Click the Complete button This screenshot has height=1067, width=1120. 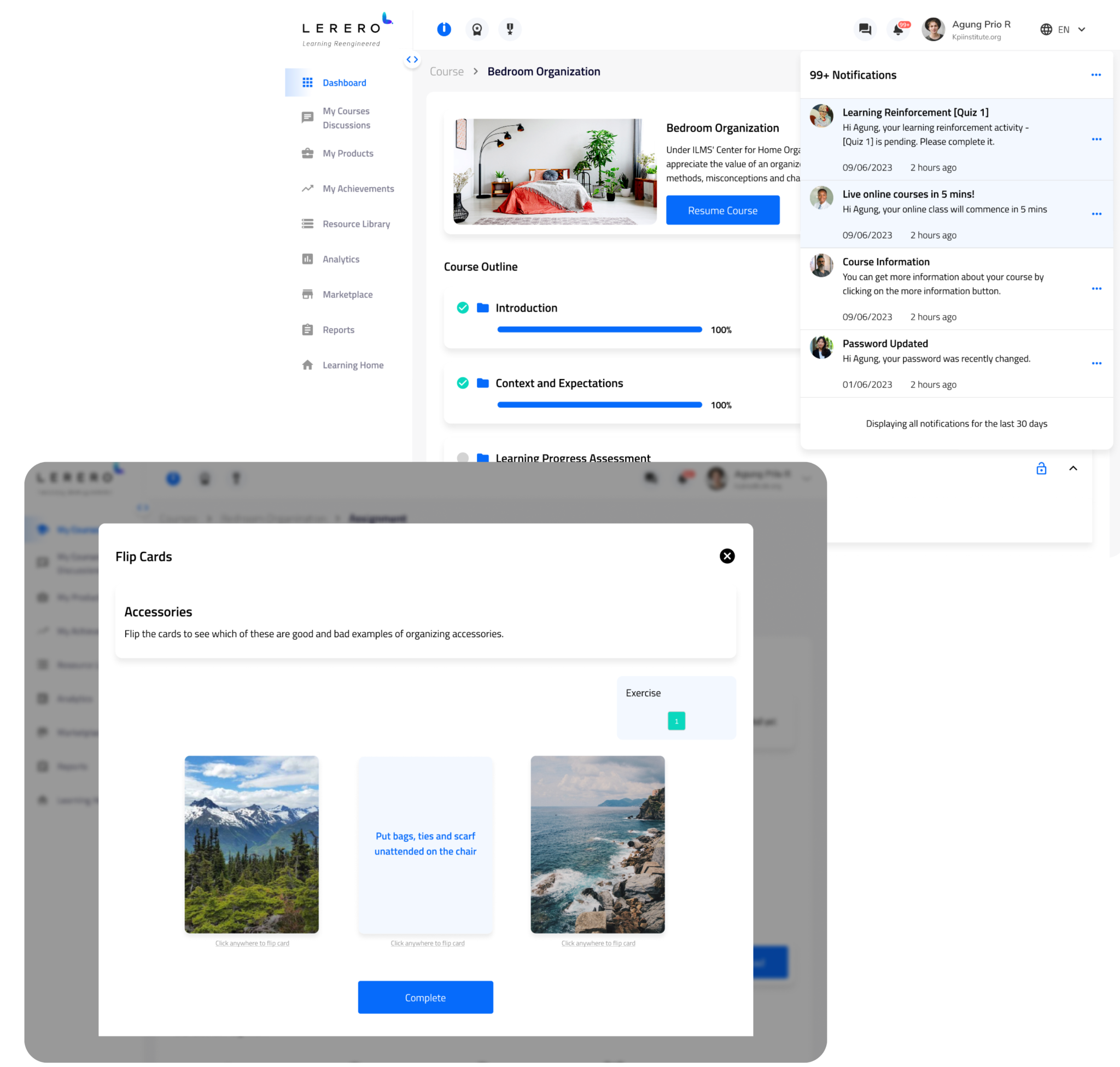pos(425,997)
